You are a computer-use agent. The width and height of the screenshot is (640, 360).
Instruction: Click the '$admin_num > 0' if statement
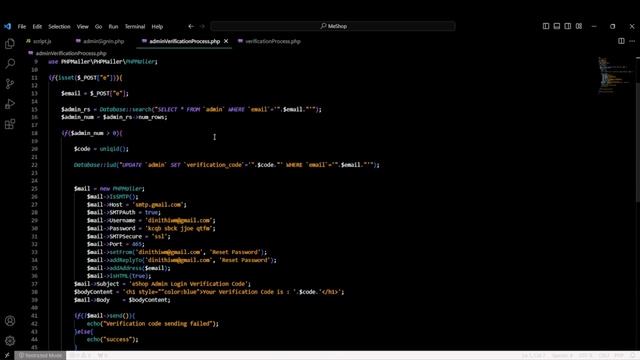click(x=92, y=133)
